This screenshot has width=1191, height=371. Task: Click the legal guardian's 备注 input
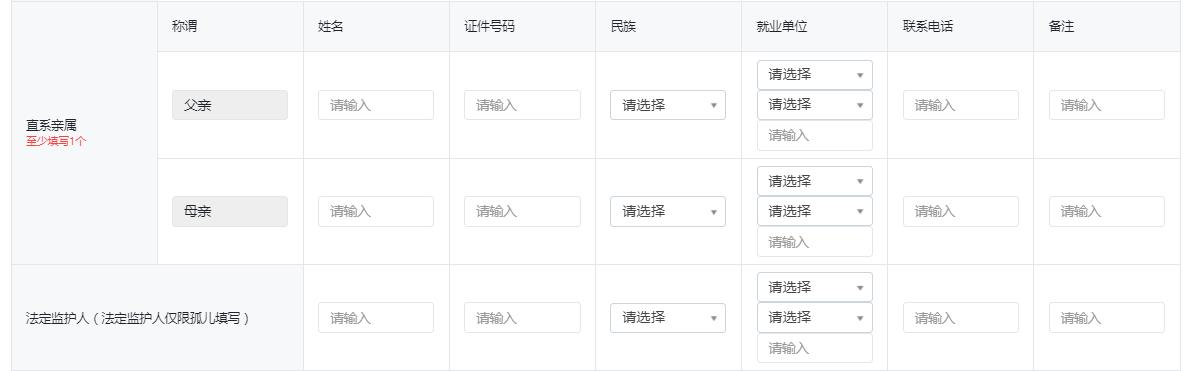point(1107,318)
